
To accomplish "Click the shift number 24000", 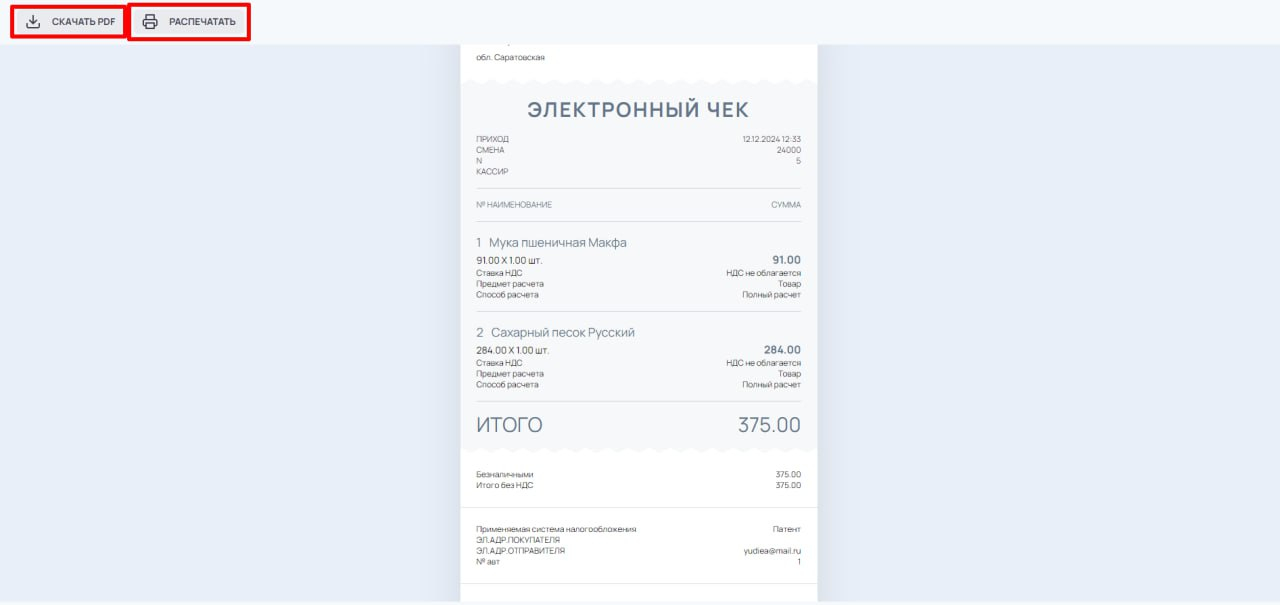I will 789,150.
